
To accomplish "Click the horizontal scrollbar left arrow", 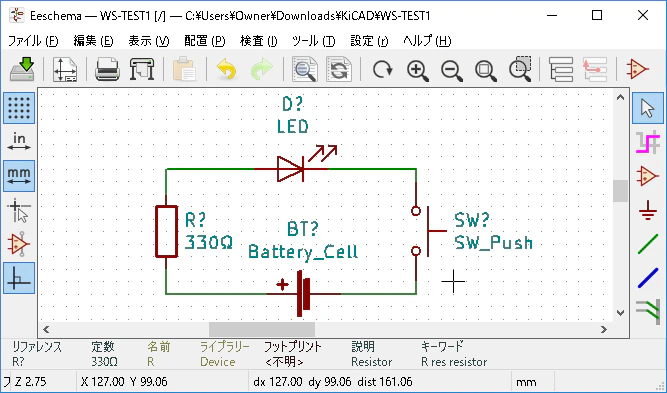I will [46, 329].
